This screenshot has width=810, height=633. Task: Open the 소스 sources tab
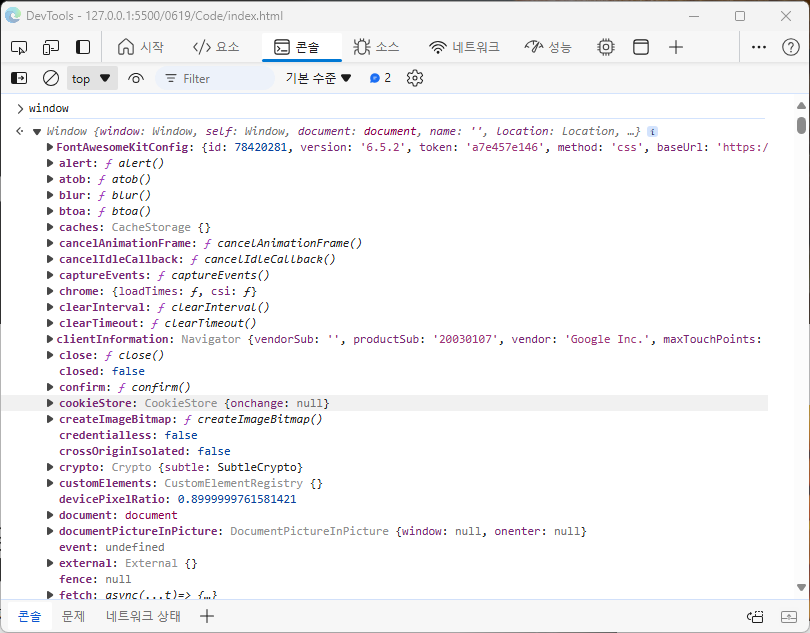pos(376,48)
